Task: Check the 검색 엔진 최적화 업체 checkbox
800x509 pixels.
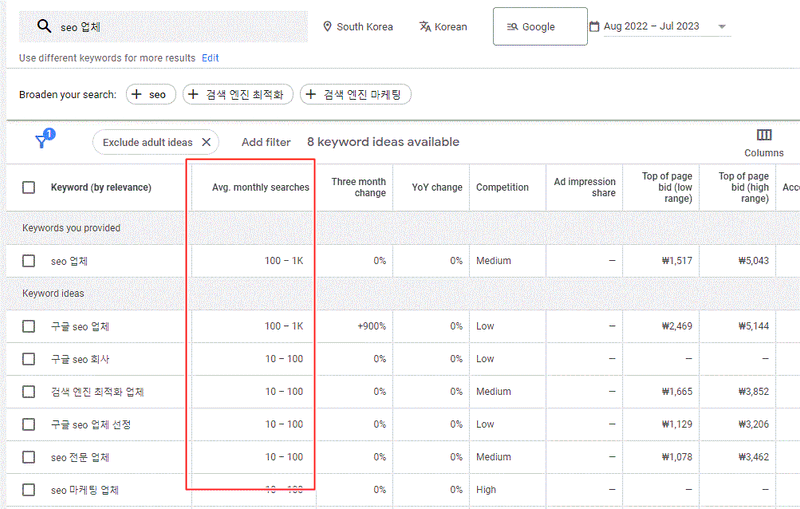Action: (29, 392)
